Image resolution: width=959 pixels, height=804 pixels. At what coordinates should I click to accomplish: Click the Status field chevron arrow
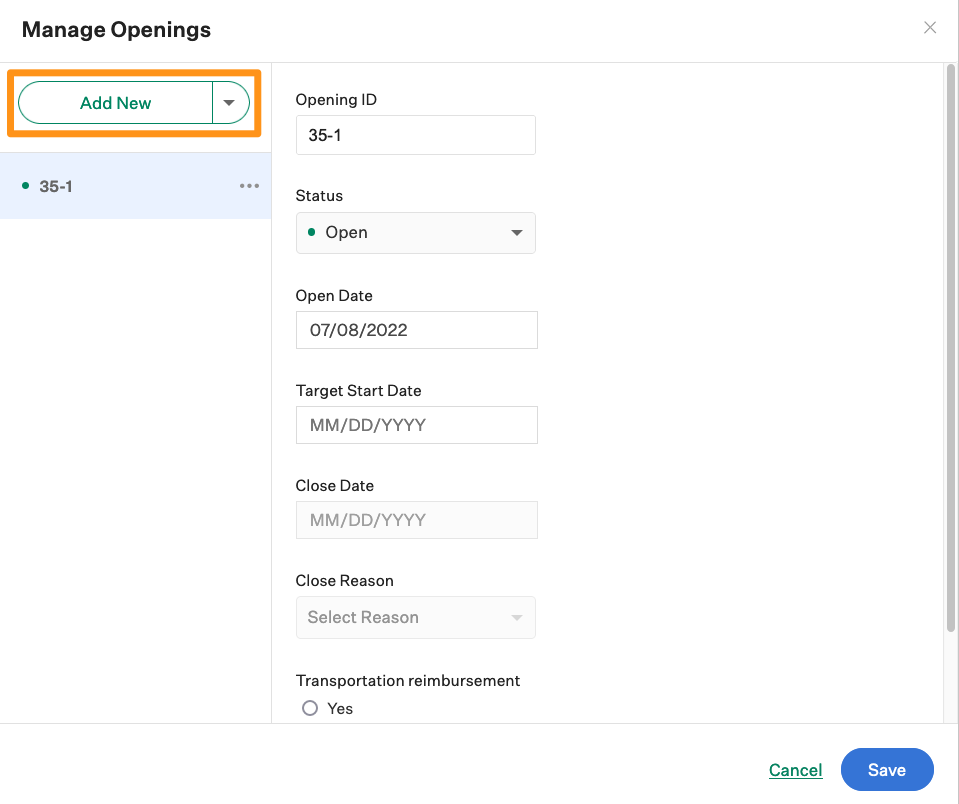[518, 232]
